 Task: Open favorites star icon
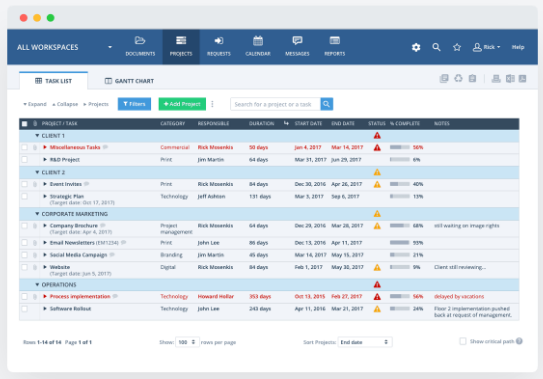(457, 47)
